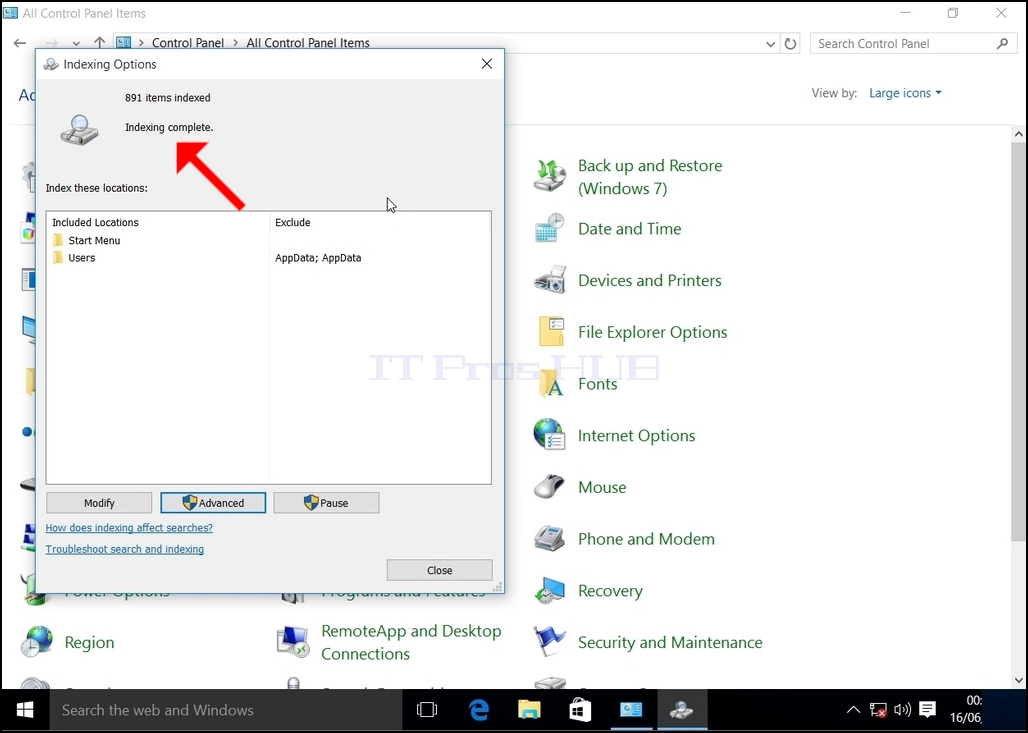Screen dimensions: 1028x733
Task: Click the Advanced button
Action: coord(213,503)
